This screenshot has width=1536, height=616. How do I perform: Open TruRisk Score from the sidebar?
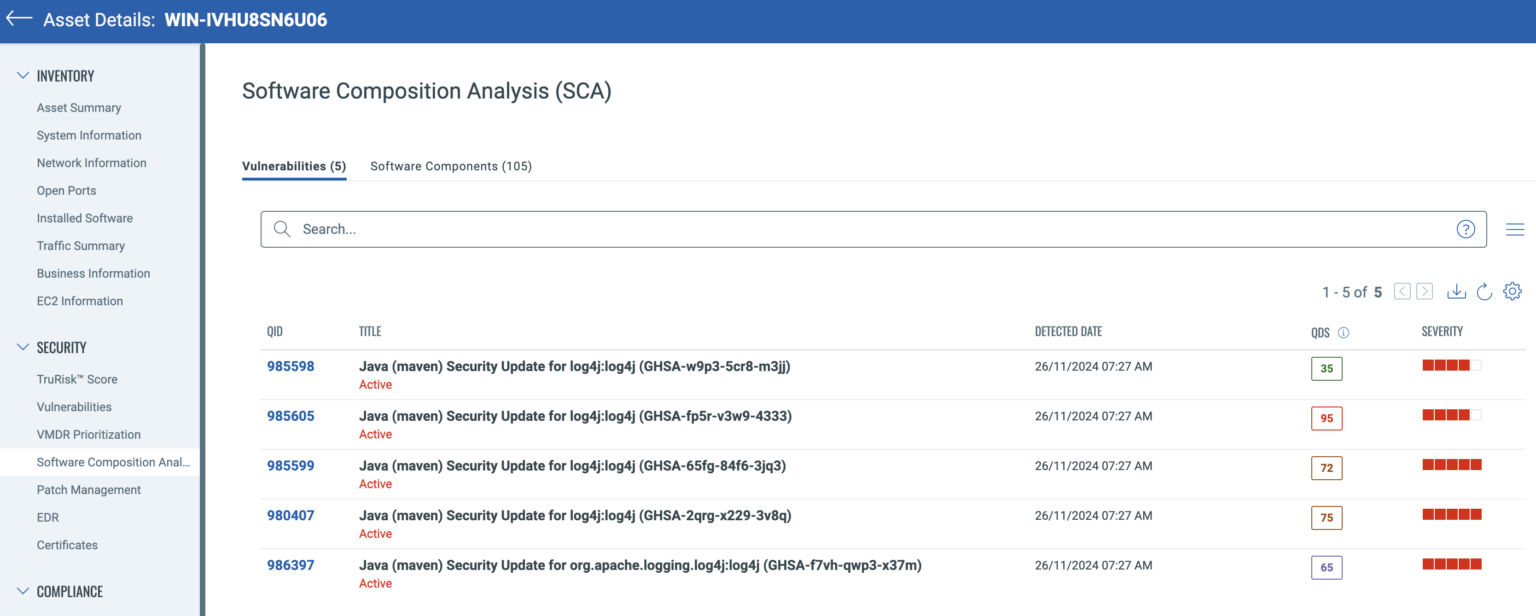click(78, 379)
